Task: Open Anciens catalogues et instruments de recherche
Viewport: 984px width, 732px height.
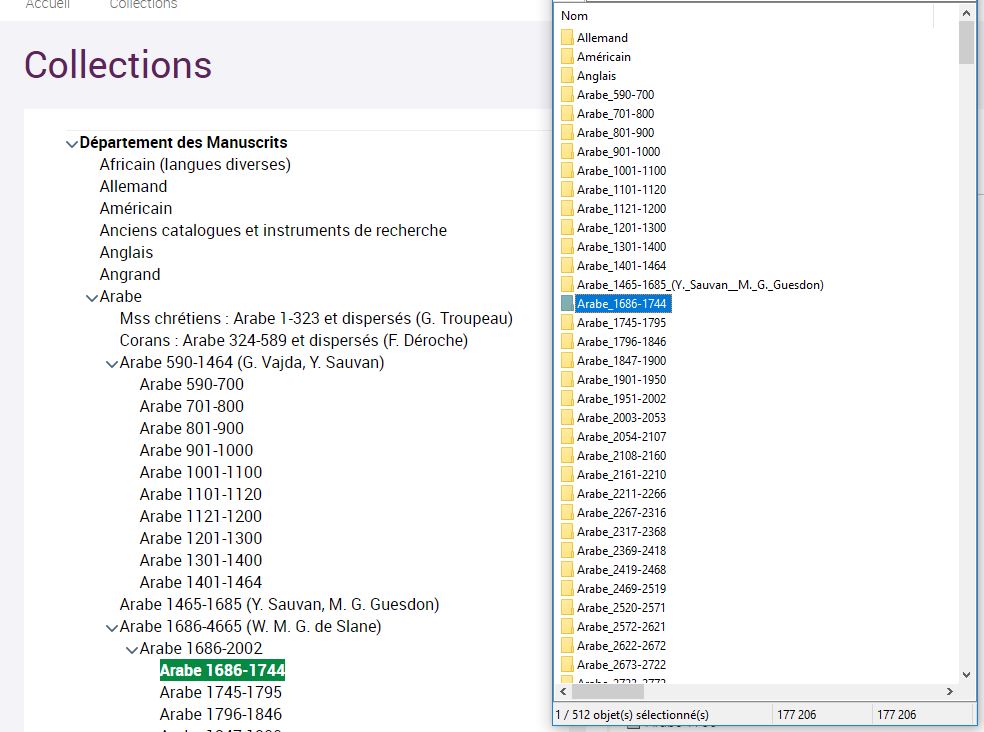Action: (273, 230)
